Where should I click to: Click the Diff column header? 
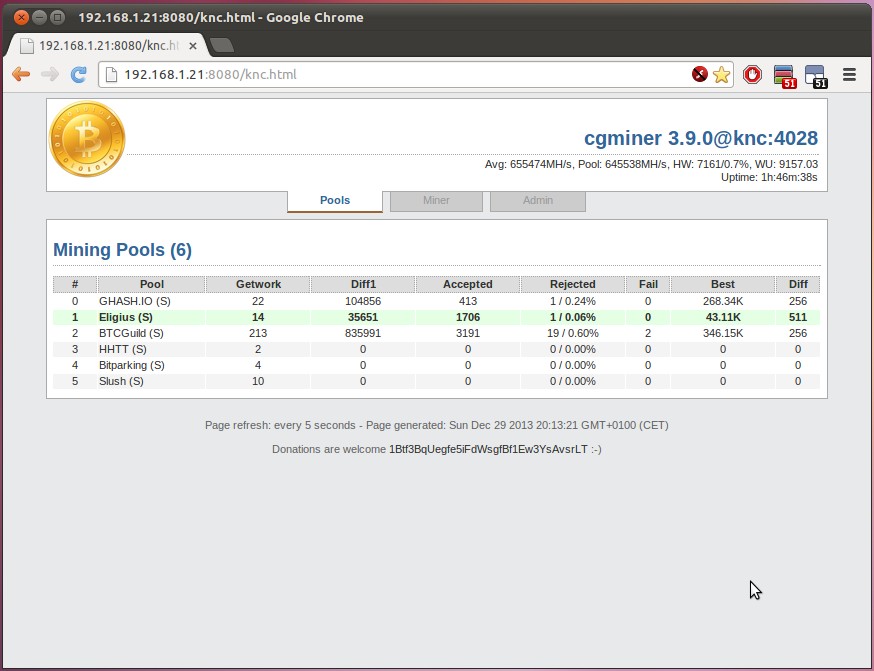[798, 284]
